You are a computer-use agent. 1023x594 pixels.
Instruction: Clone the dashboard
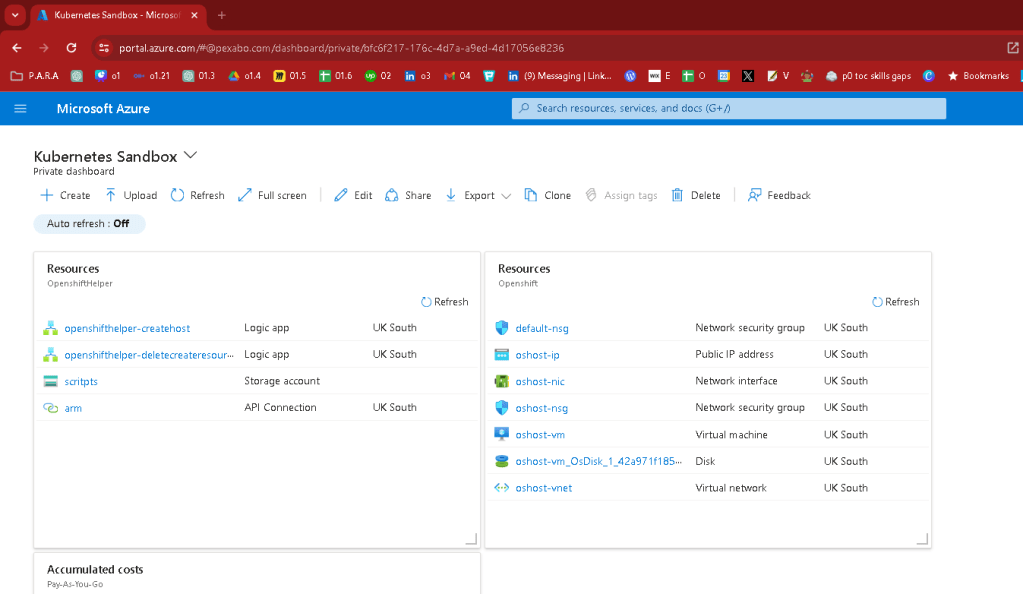click(x=547, y=195)
